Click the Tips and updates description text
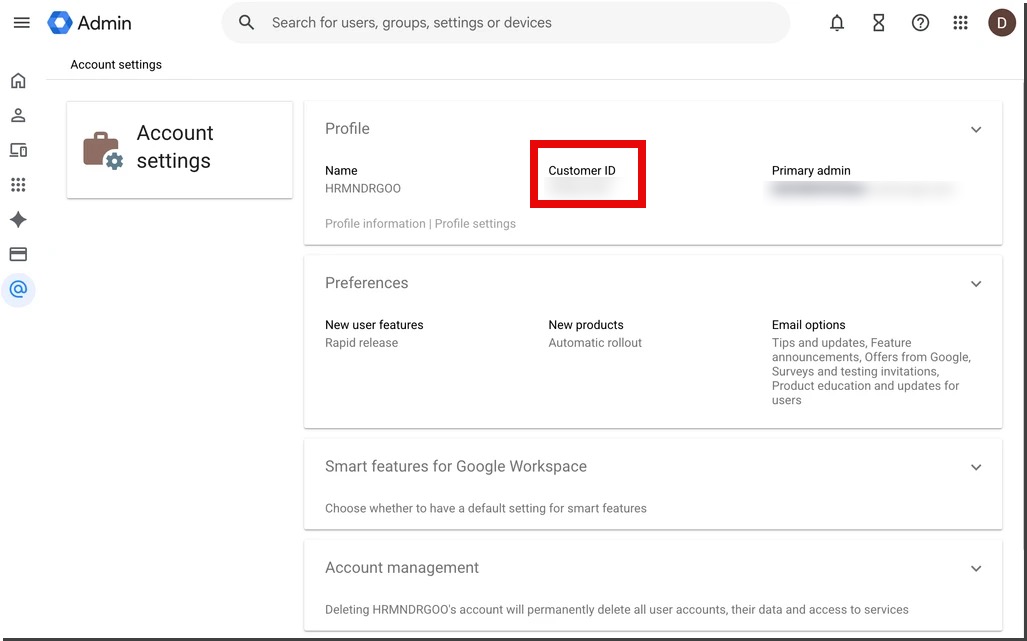 (871, 371)
